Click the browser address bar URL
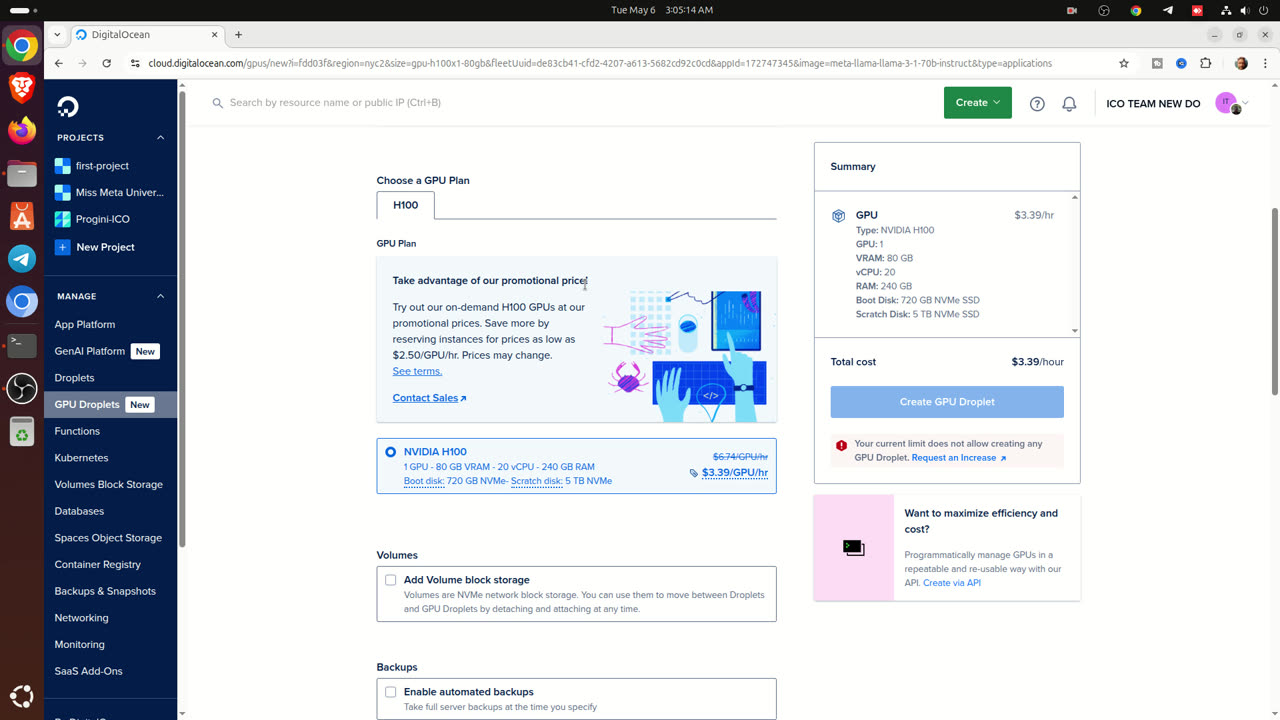Screen dimensions: 1280x720 point(600,63)
